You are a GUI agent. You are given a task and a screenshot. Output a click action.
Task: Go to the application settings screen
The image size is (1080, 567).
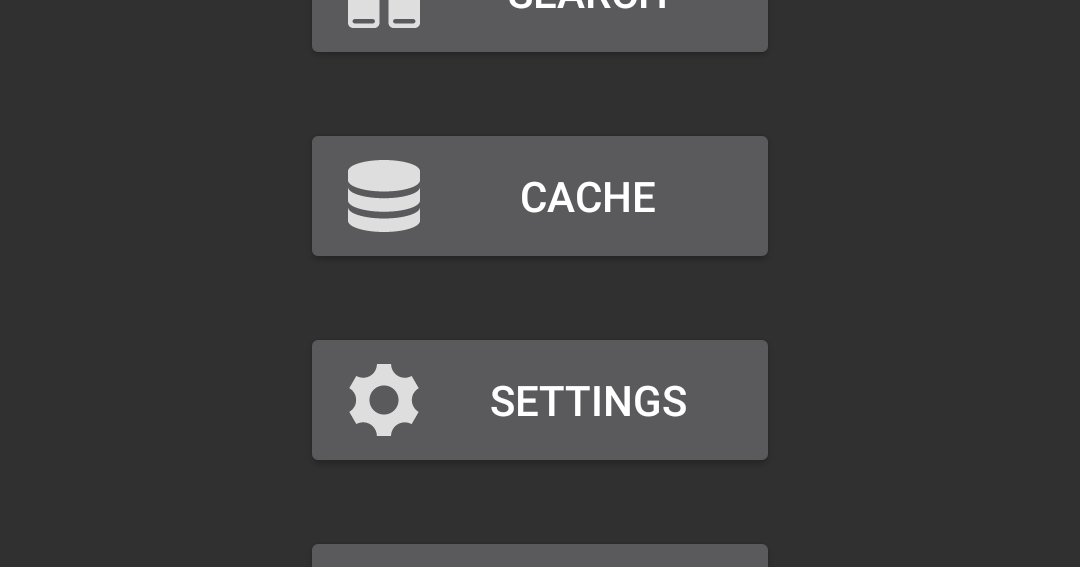tap(539, 400)
